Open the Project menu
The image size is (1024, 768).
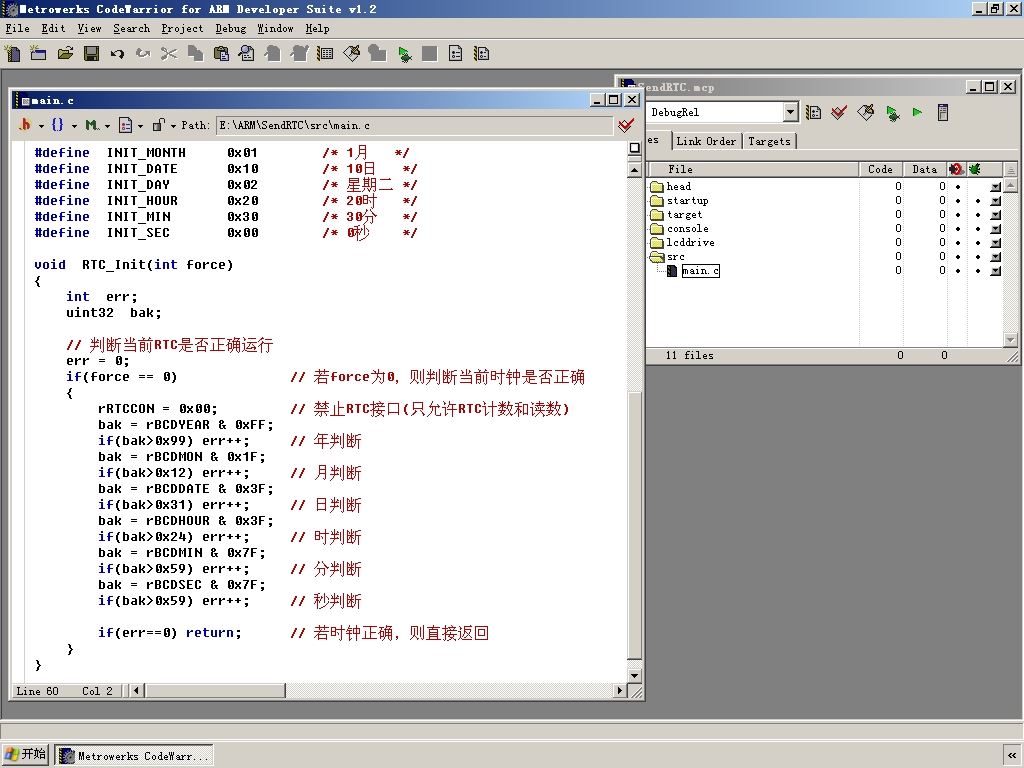tap(182, 29)
